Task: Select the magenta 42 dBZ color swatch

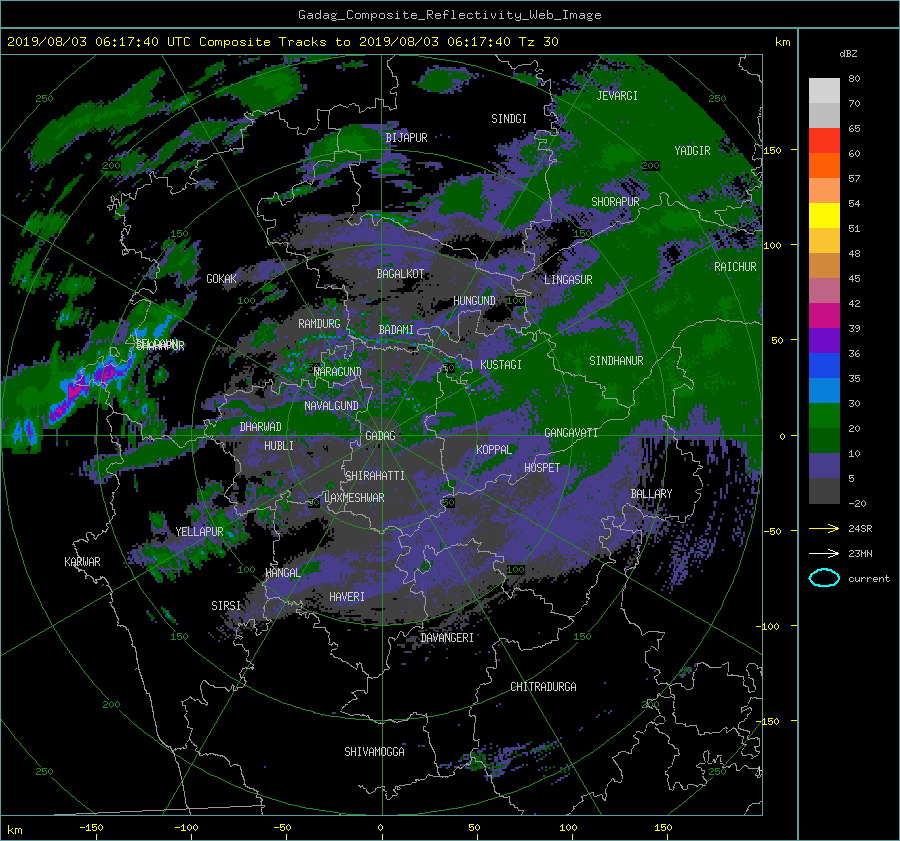Action: [824, 315]
